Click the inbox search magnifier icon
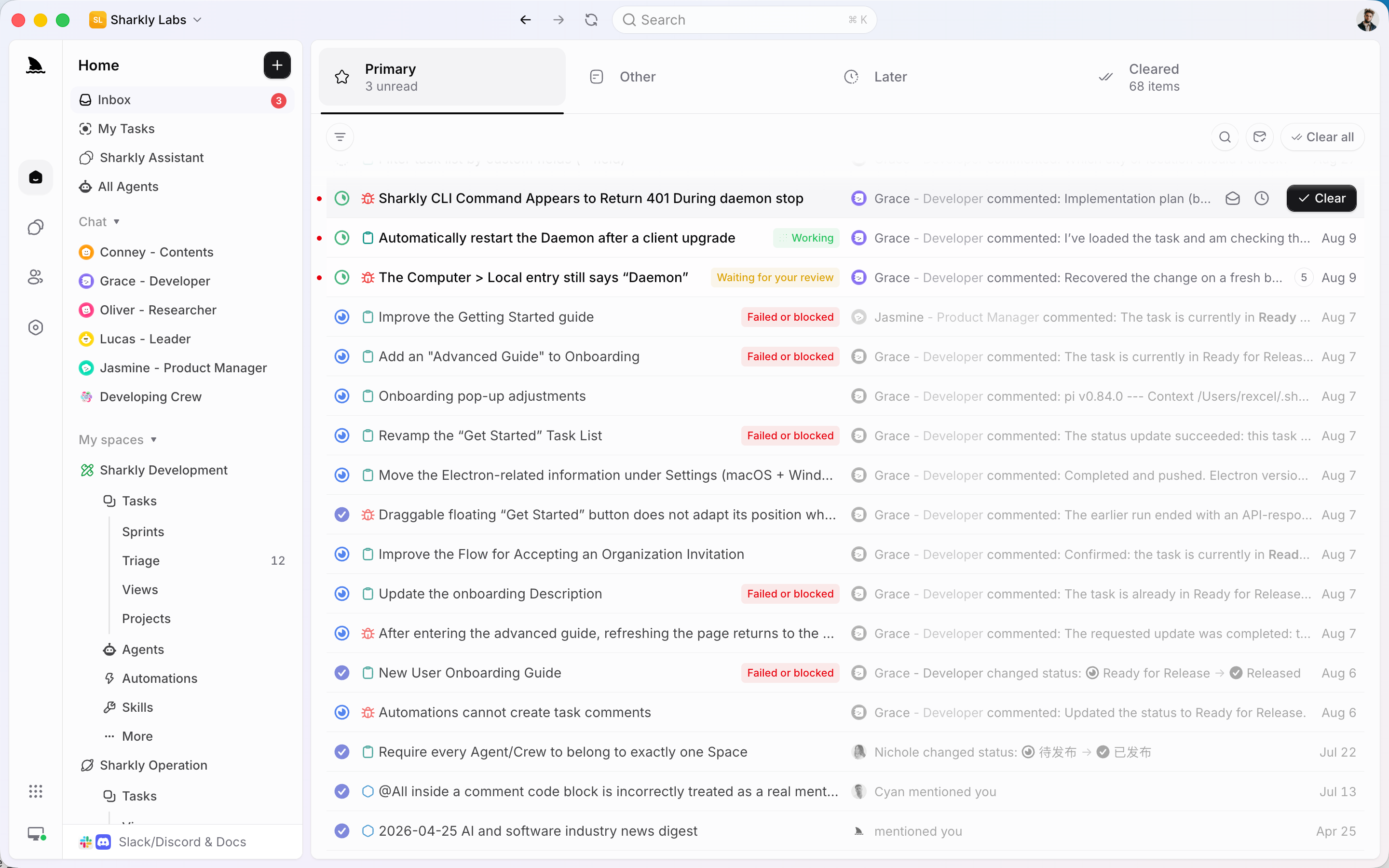The height and width of the screenshot is (868, 1389). (1225, 137)
